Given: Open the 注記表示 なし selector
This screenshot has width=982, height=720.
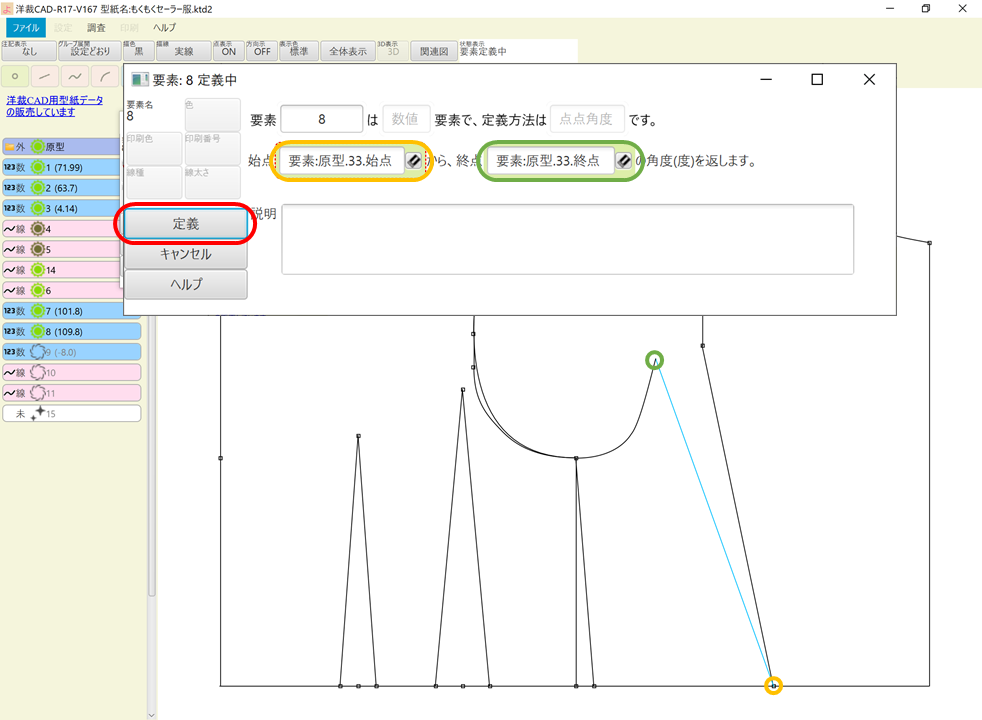Looking at the screenshot, I should tap(29, 50).
